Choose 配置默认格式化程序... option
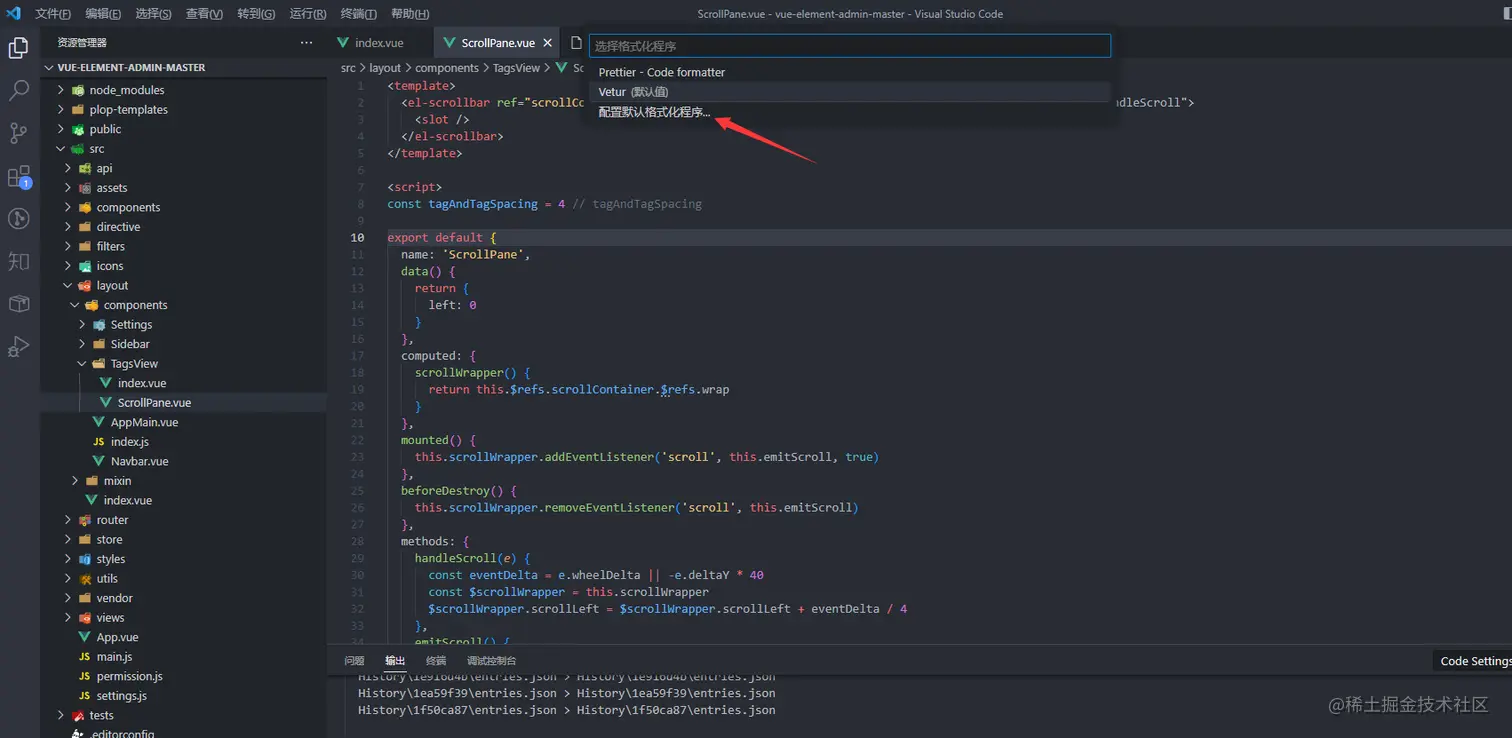Viewport: 1512px width, 738px height. [x=850, y=112]
